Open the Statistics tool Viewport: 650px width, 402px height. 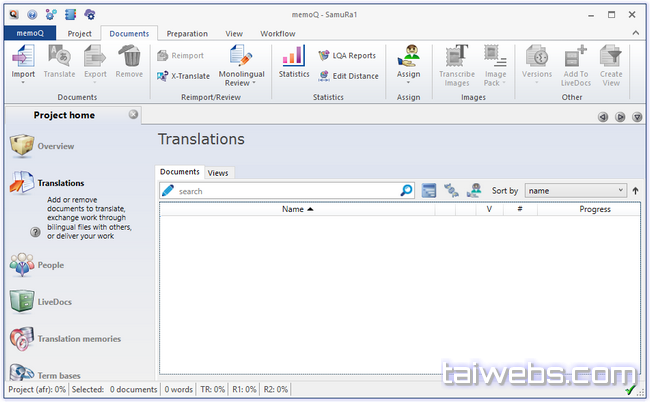(x=293, y=58)
